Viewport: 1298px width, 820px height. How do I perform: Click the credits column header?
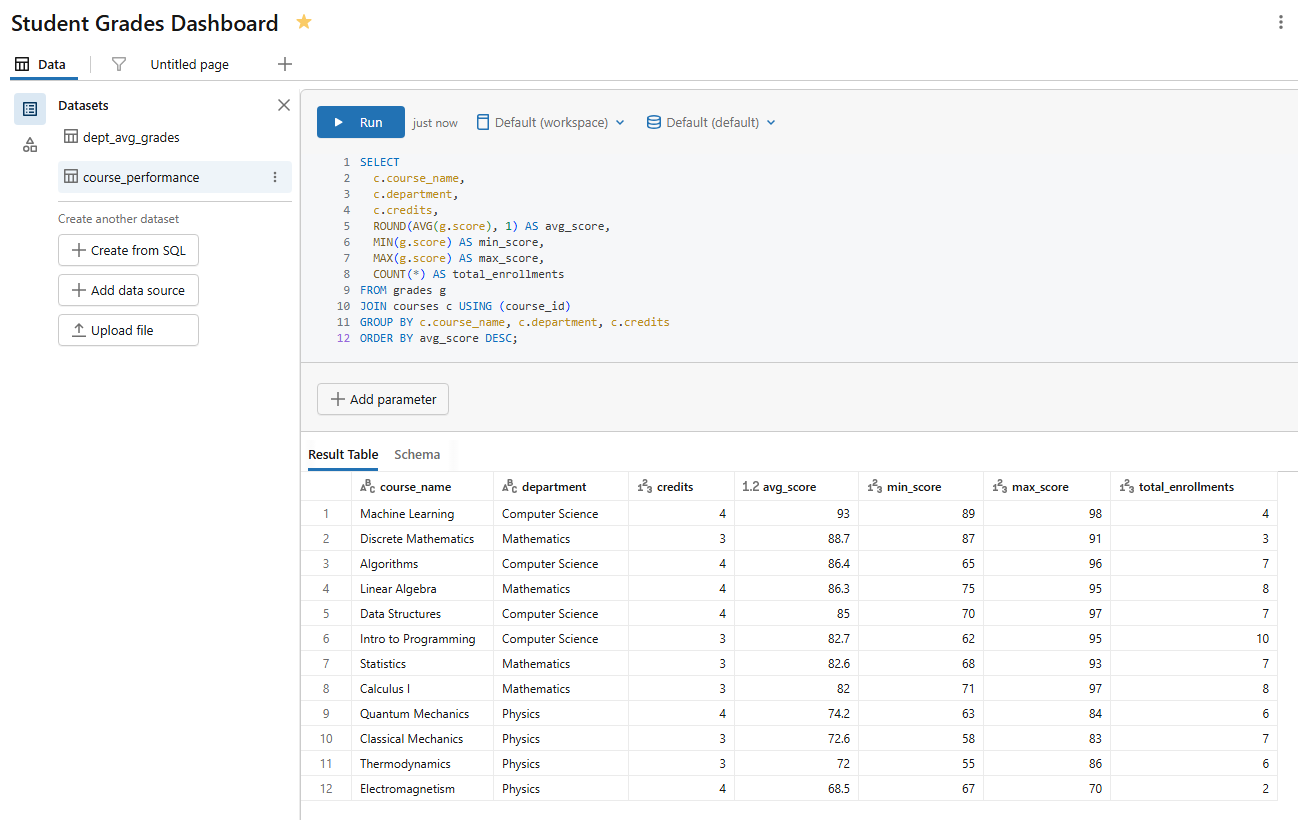681,487
